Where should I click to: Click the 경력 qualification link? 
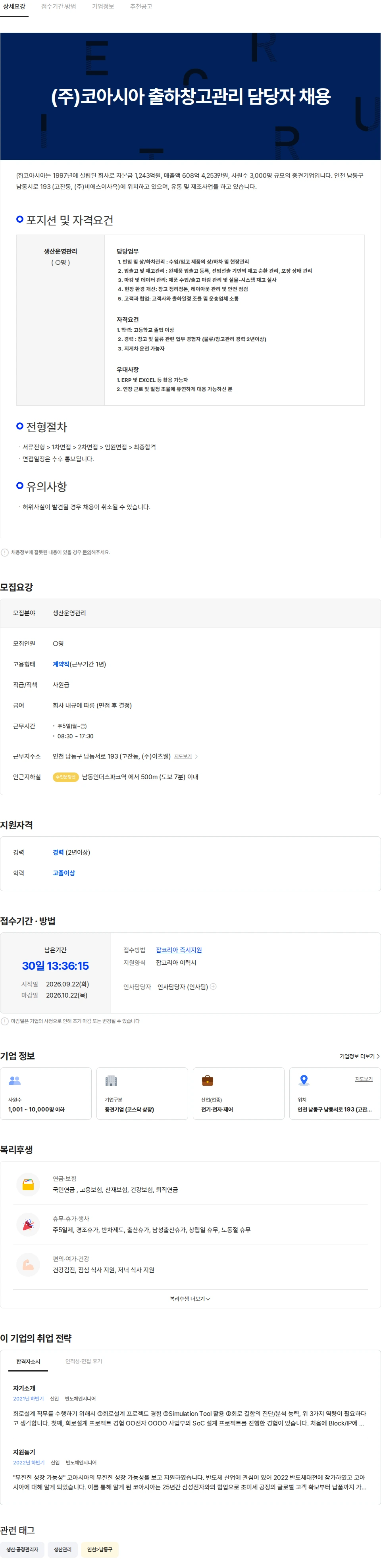click(x=58, y=852)
